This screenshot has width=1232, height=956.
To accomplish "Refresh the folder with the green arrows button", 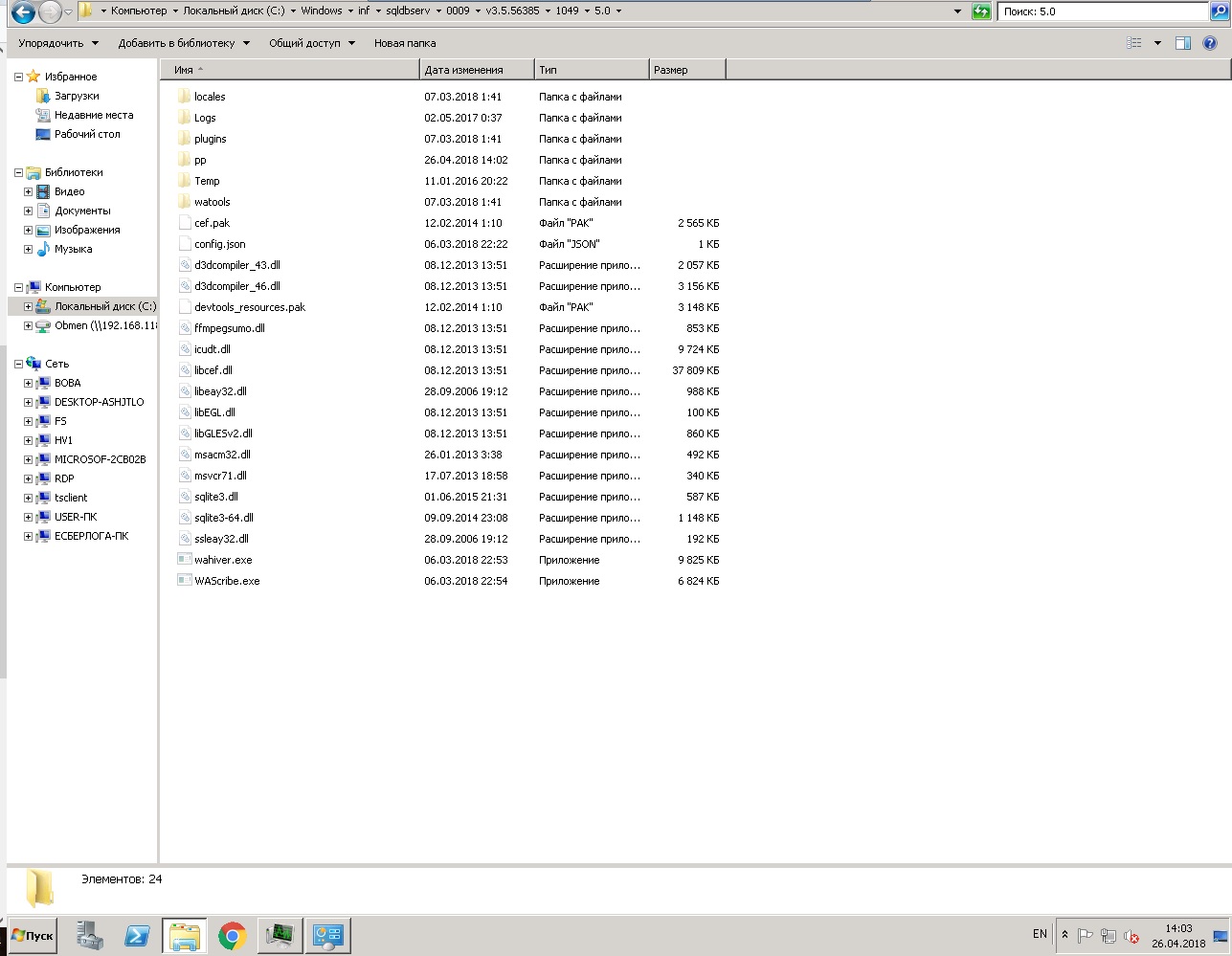I will pos(981,11).
